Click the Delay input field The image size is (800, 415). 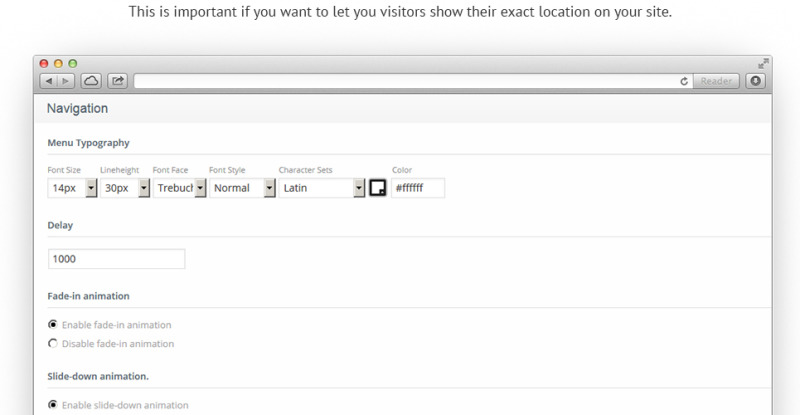(116, 259)
